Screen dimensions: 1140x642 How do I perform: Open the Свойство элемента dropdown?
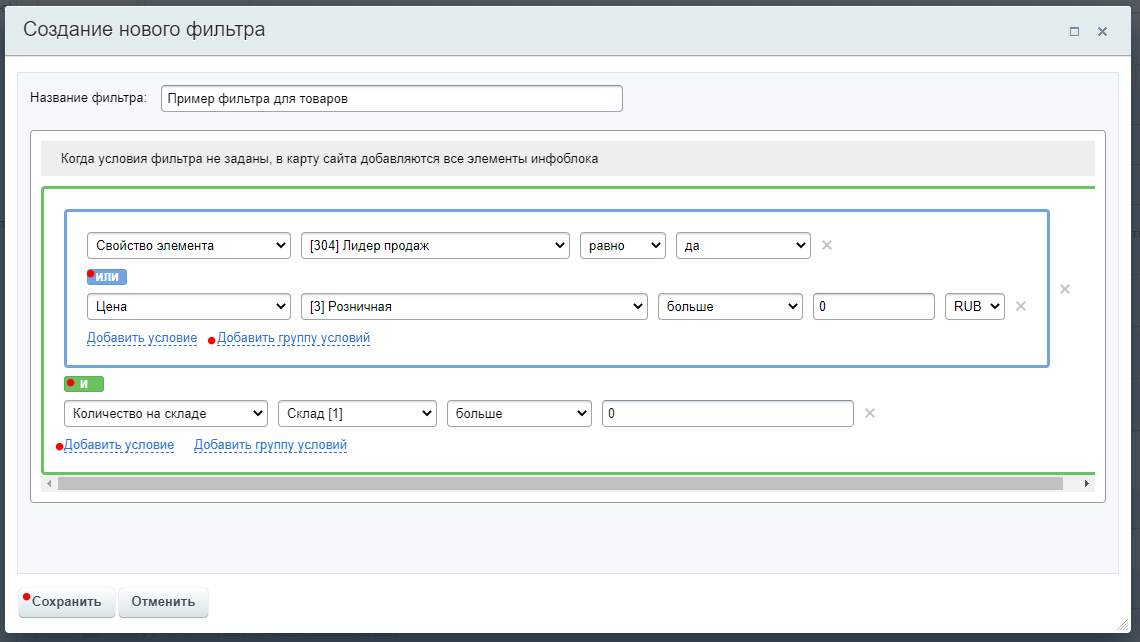189,245
